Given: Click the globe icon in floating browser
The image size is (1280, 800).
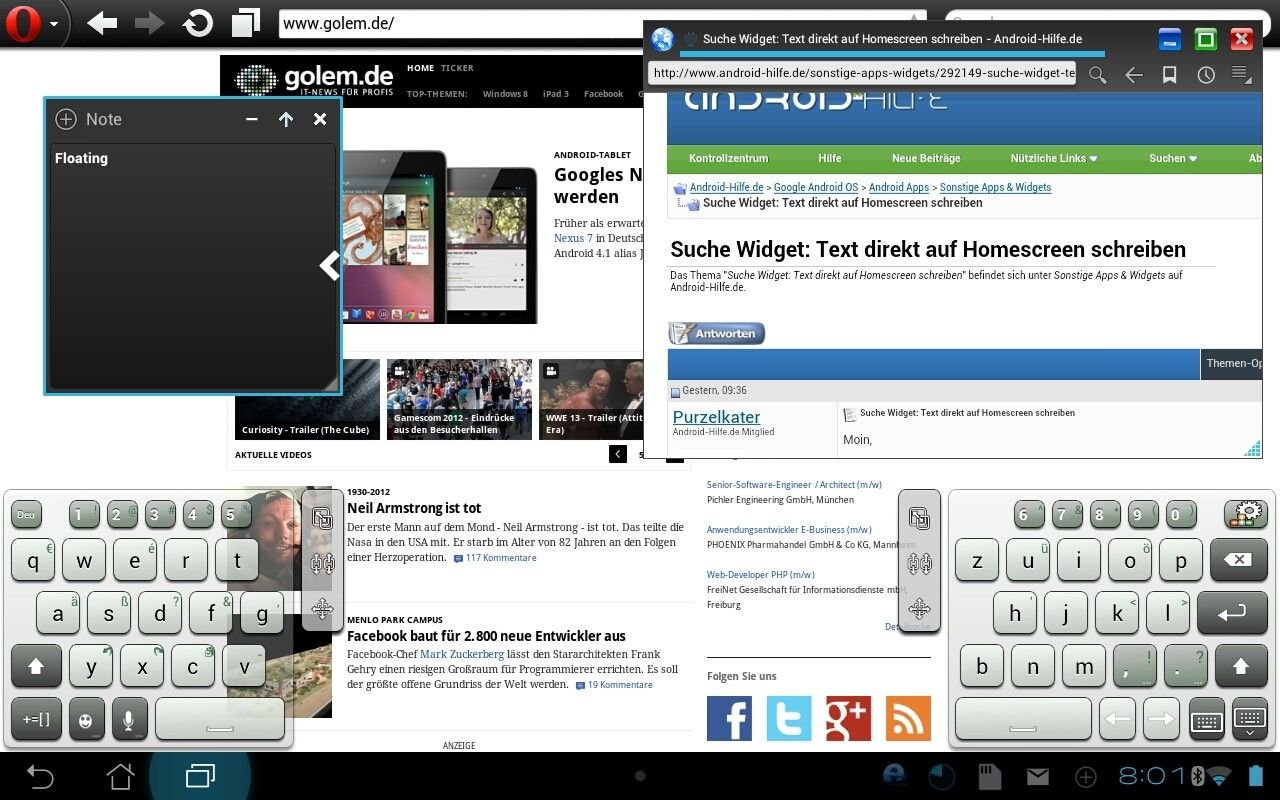Looking at the screenshot, I should tap(662, 39).
